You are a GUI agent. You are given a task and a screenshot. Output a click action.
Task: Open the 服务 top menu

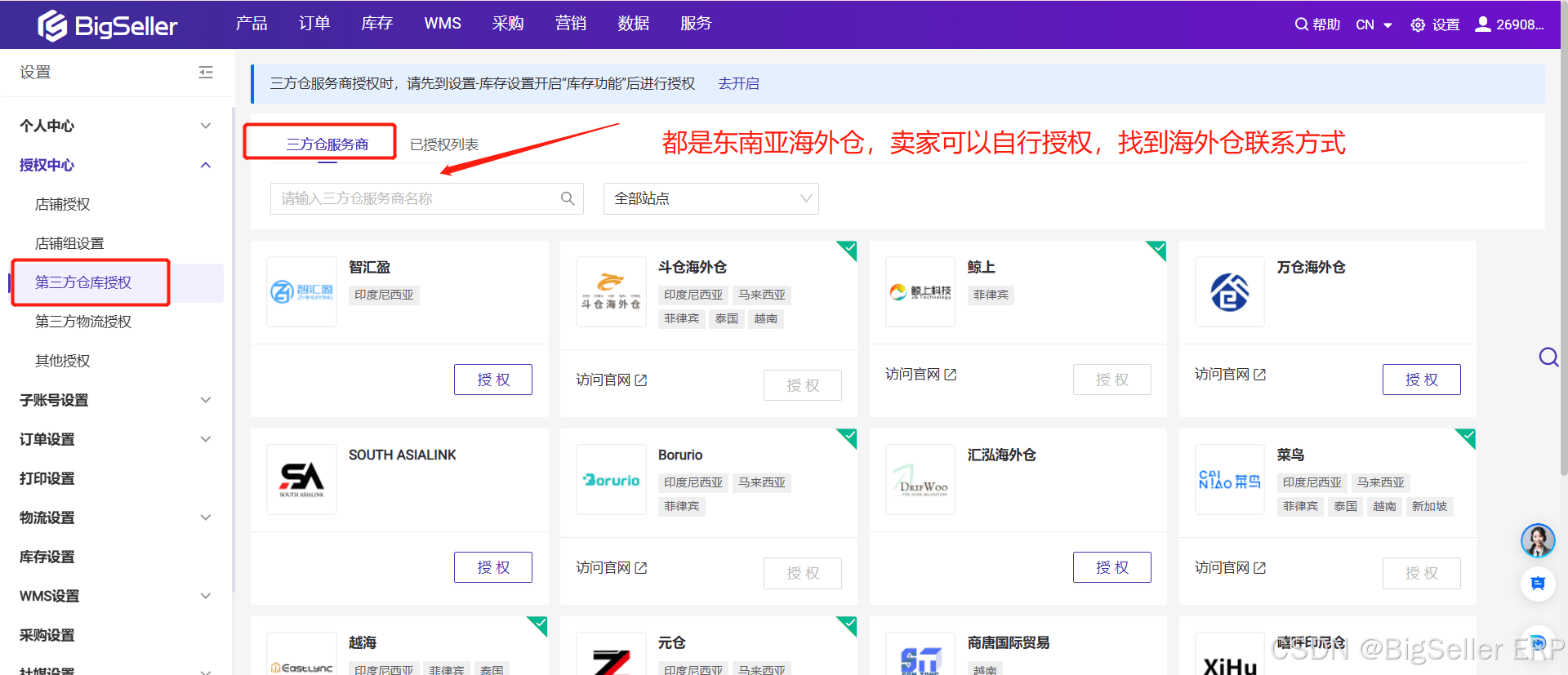click(696, 24)
